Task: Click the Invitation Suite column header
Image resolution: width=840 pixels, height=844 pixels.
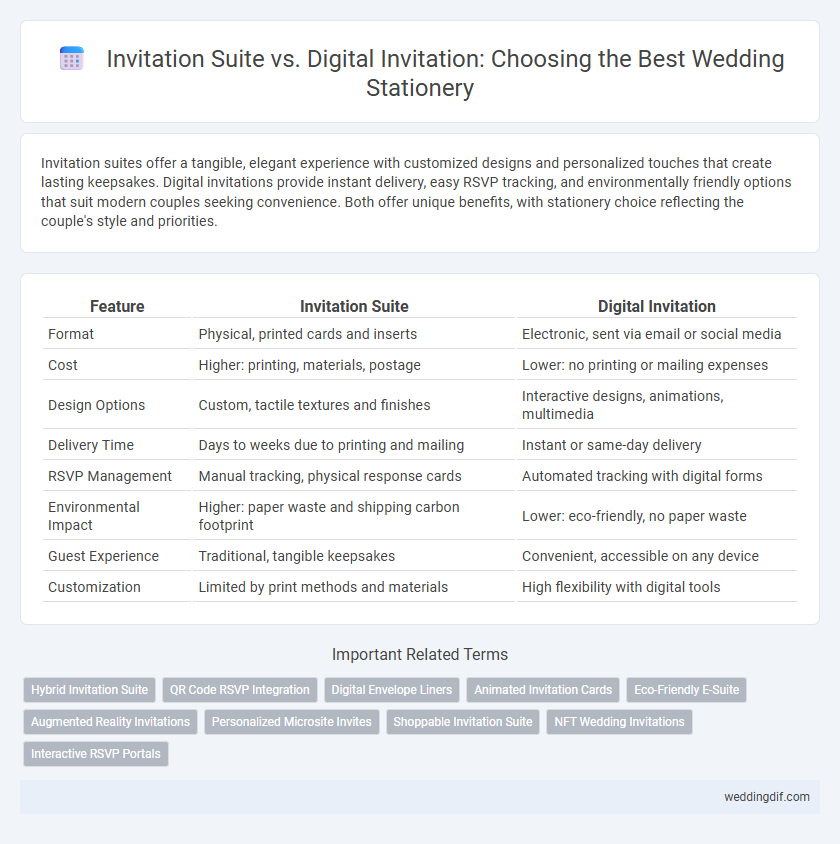Action: [x=354, y=306]
